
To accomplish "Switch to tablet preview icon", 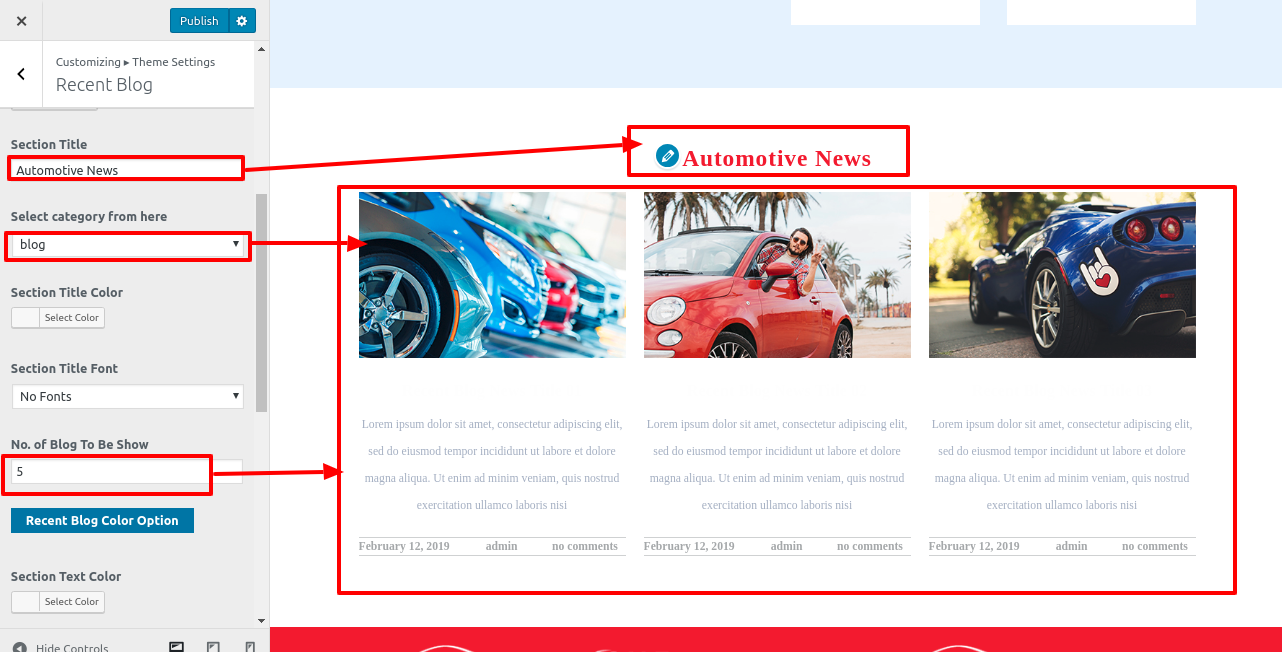I will pos(213,646).
